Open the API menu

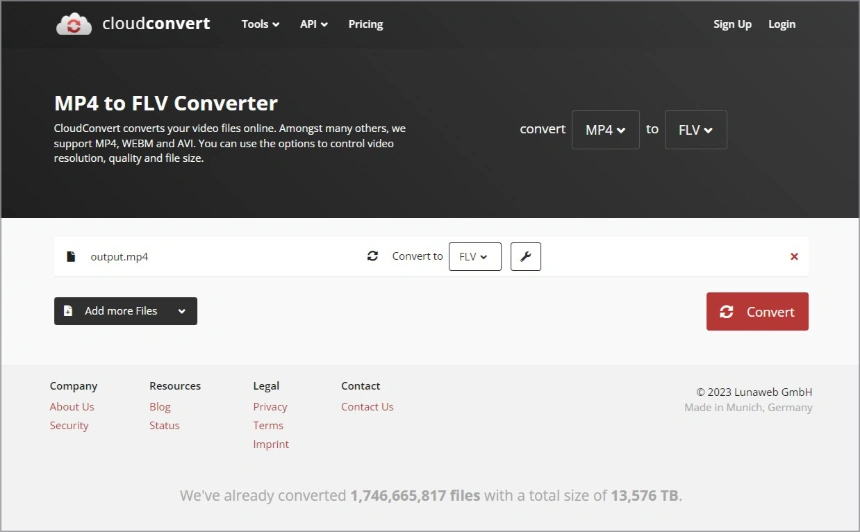tap(313, 24)
